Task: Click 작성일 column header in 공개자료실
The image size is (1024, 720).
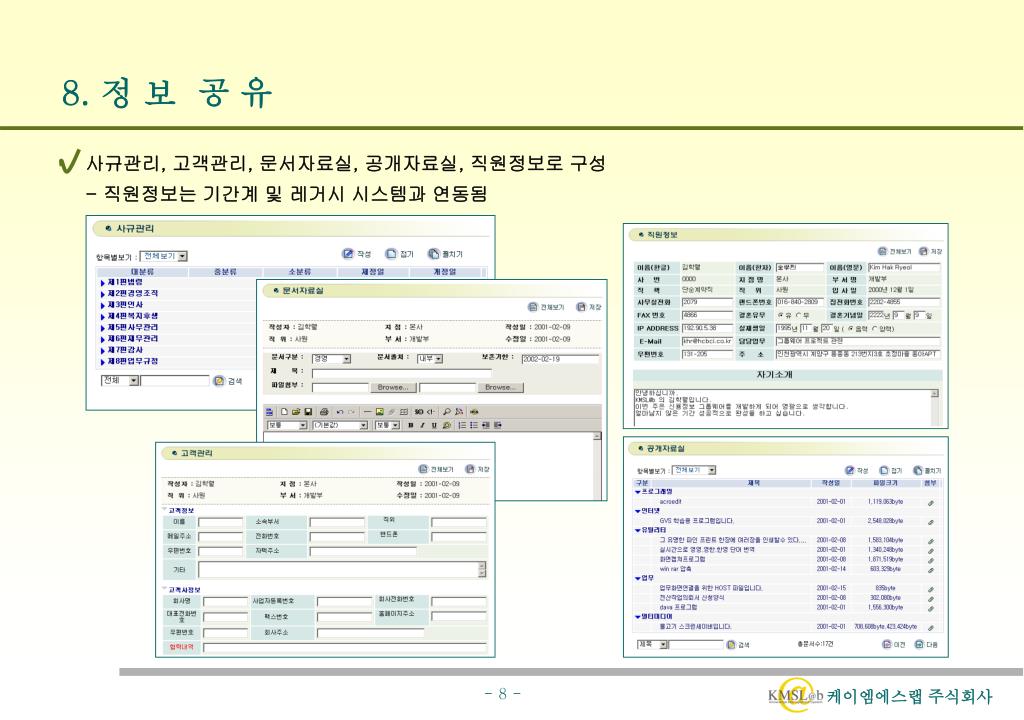Action: click(831, 483)
